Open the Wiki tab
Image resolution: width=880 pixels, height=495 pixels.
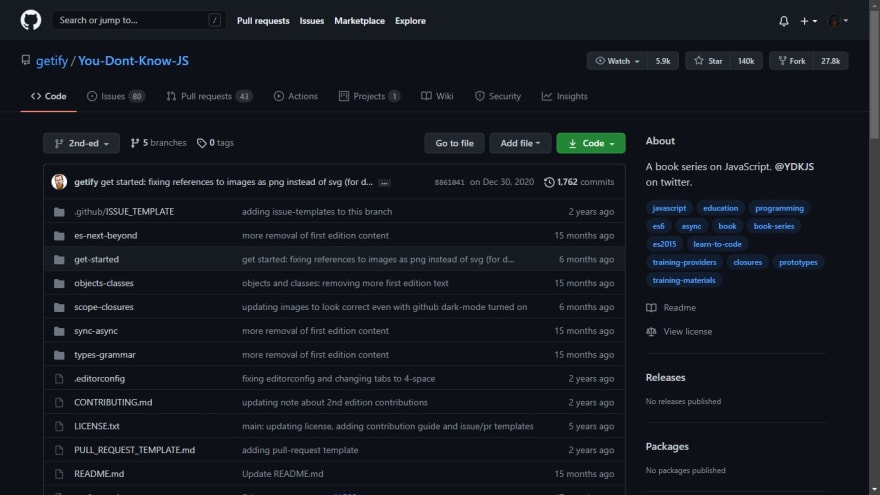click(x=437, y=97)
